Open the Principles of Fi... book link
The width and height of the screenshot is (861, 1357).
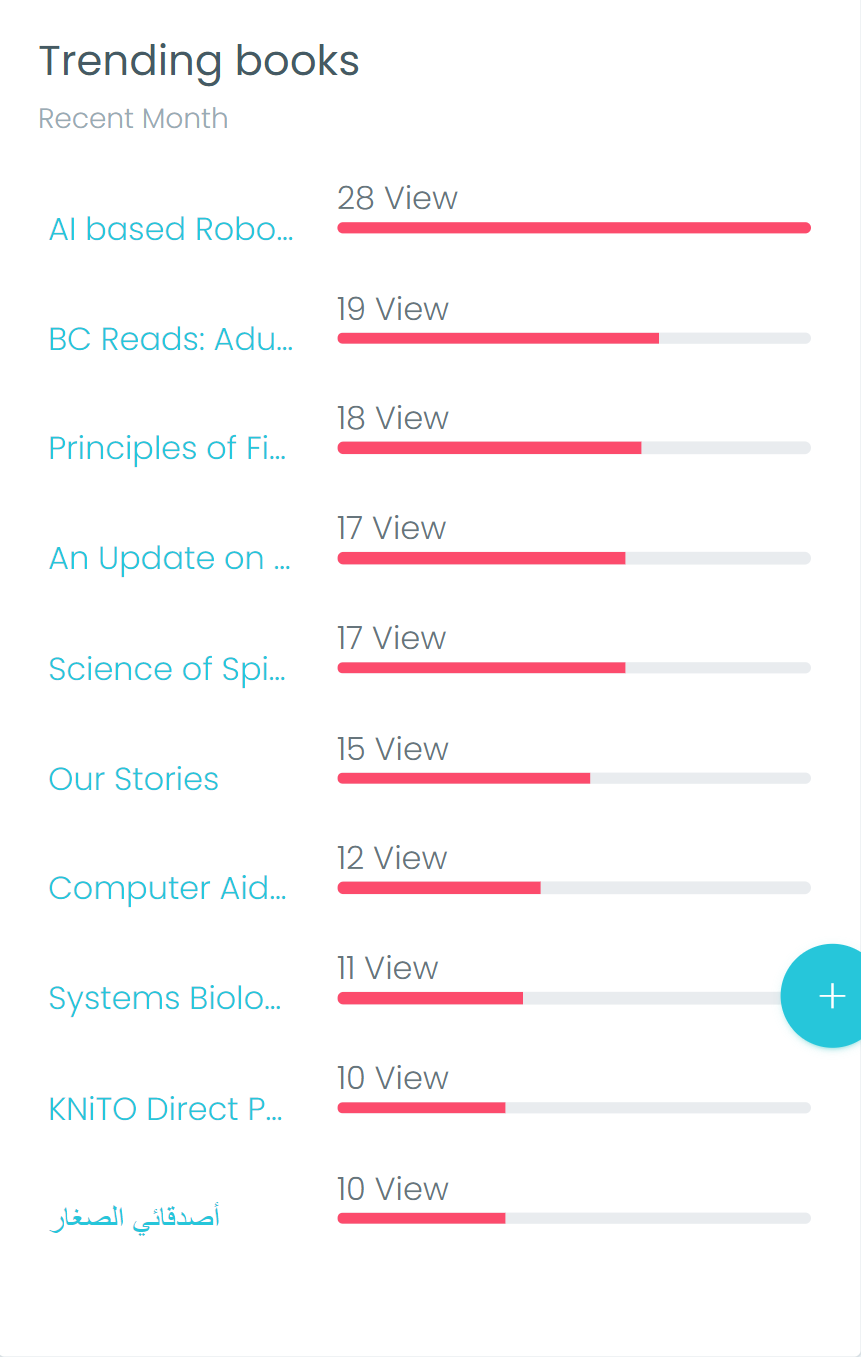tap(168, 448)
